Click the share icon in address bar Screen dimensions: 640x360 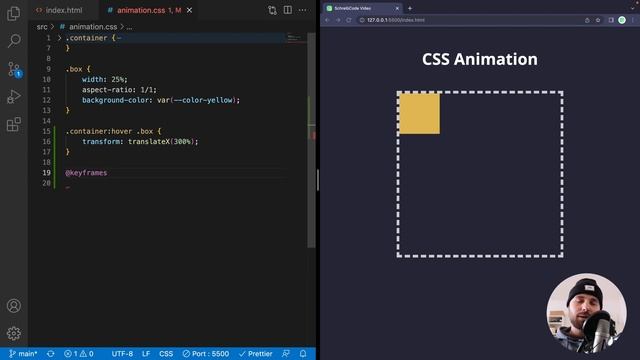pos(587,20)
